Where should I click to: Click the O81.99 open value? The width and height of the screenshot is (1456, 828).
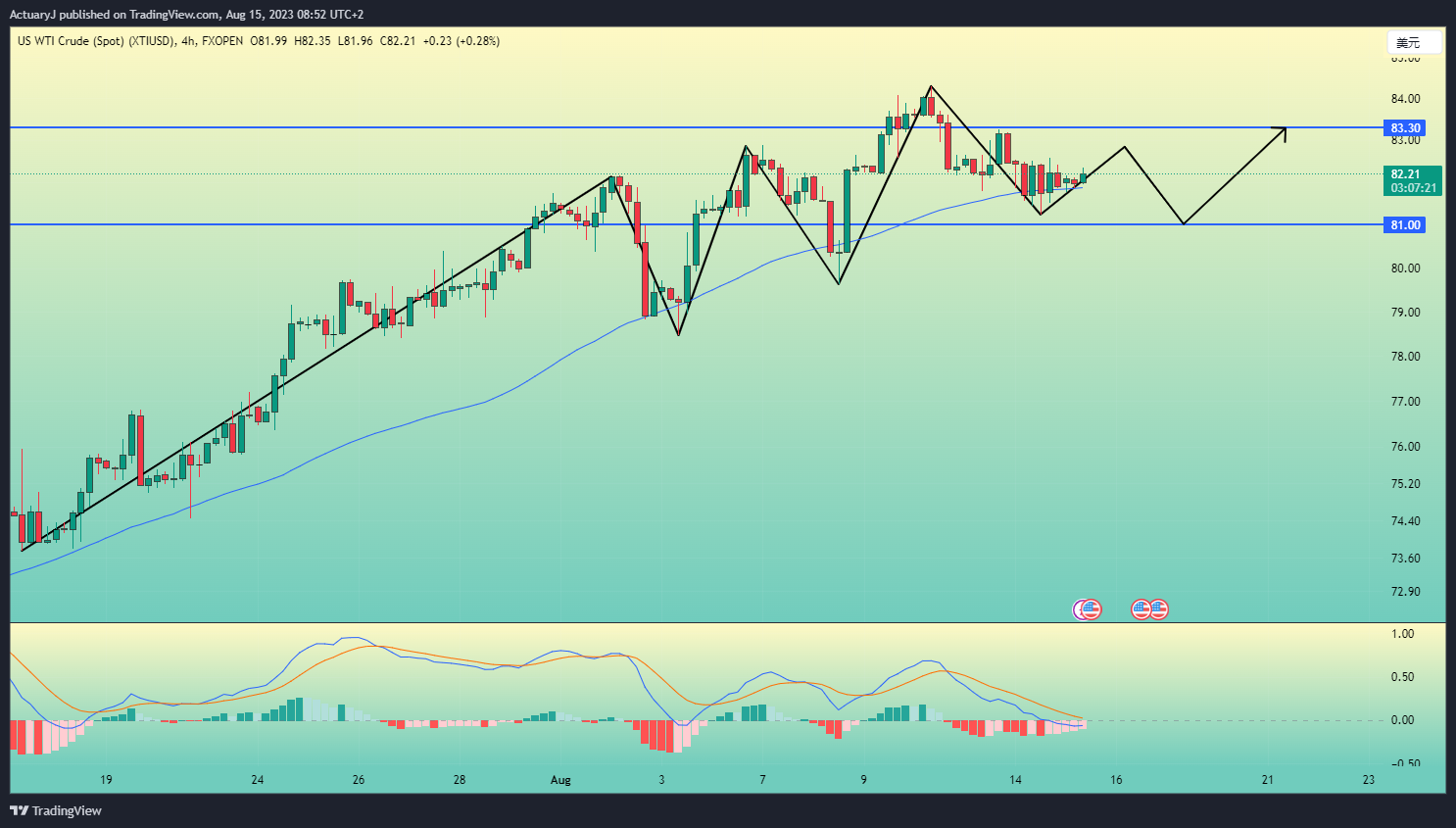click(268, 41)
